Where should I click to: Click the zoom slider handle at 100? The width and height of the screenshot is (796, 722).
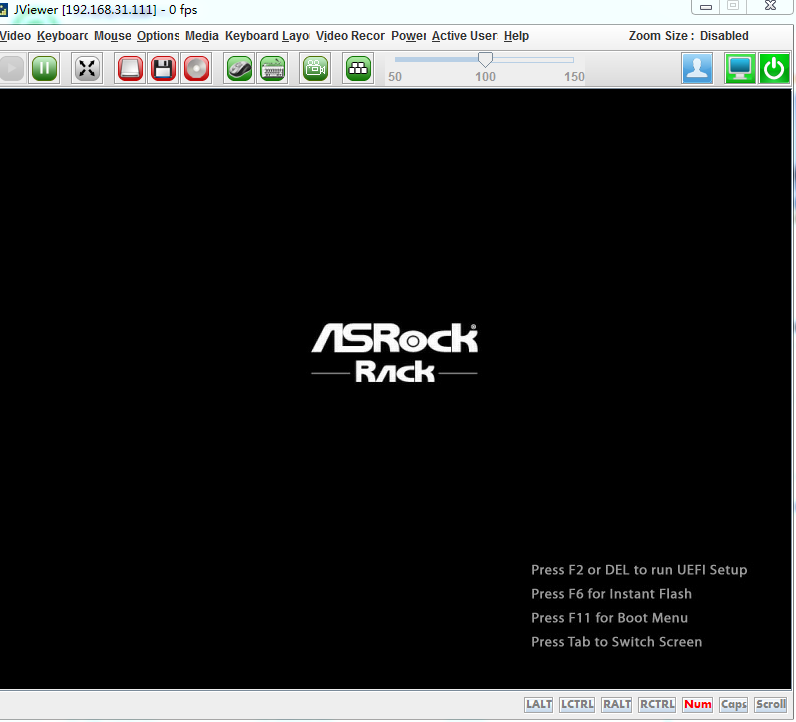(485, 60)
